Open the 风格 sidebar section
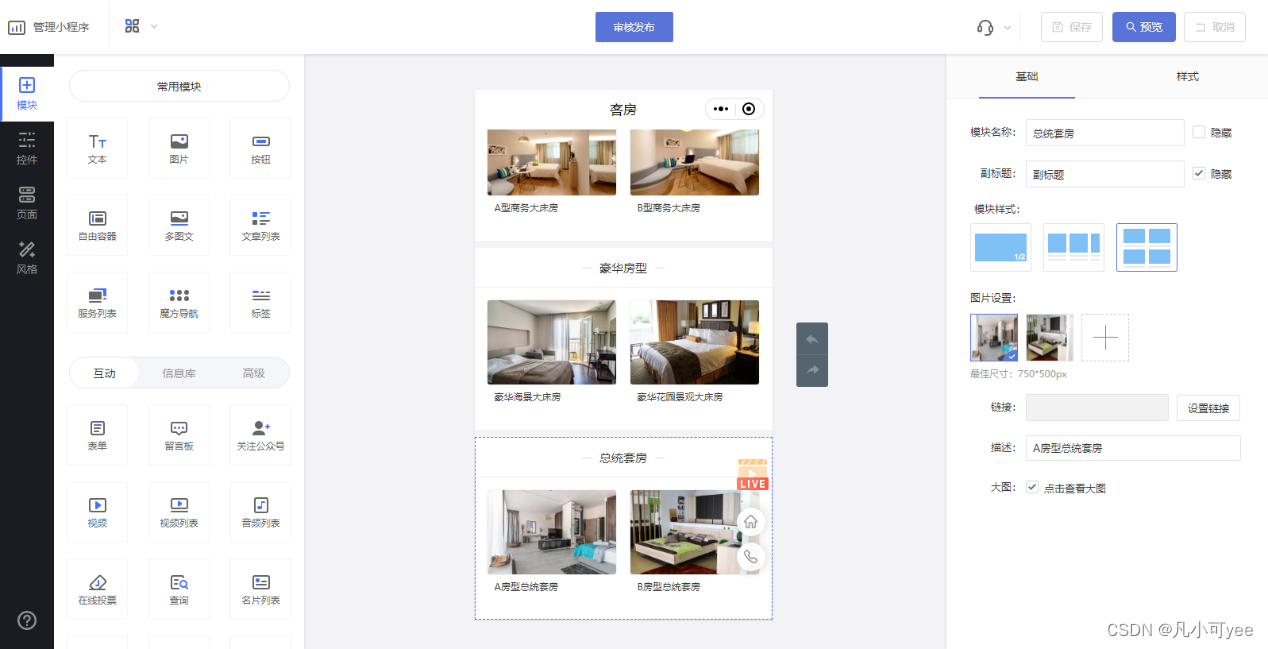 coord(27,257)
